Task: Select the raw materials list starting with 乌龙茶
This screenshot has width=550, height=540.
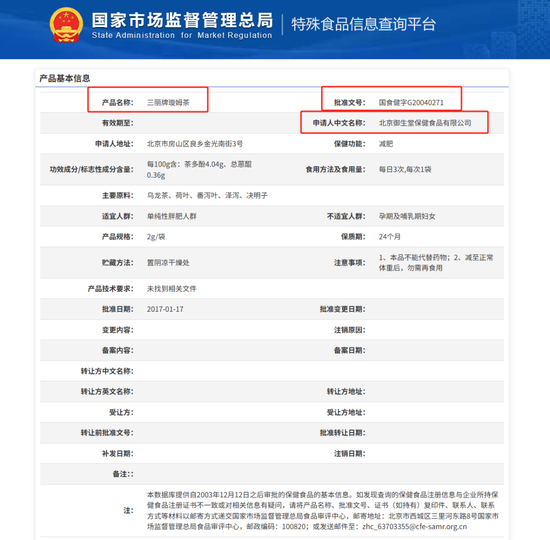Action: (x=207, y=195)
